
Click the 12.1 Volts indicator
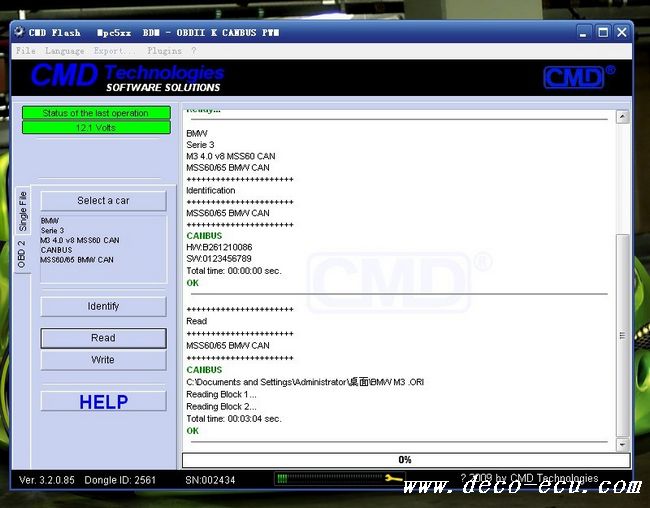pos(96,127)
